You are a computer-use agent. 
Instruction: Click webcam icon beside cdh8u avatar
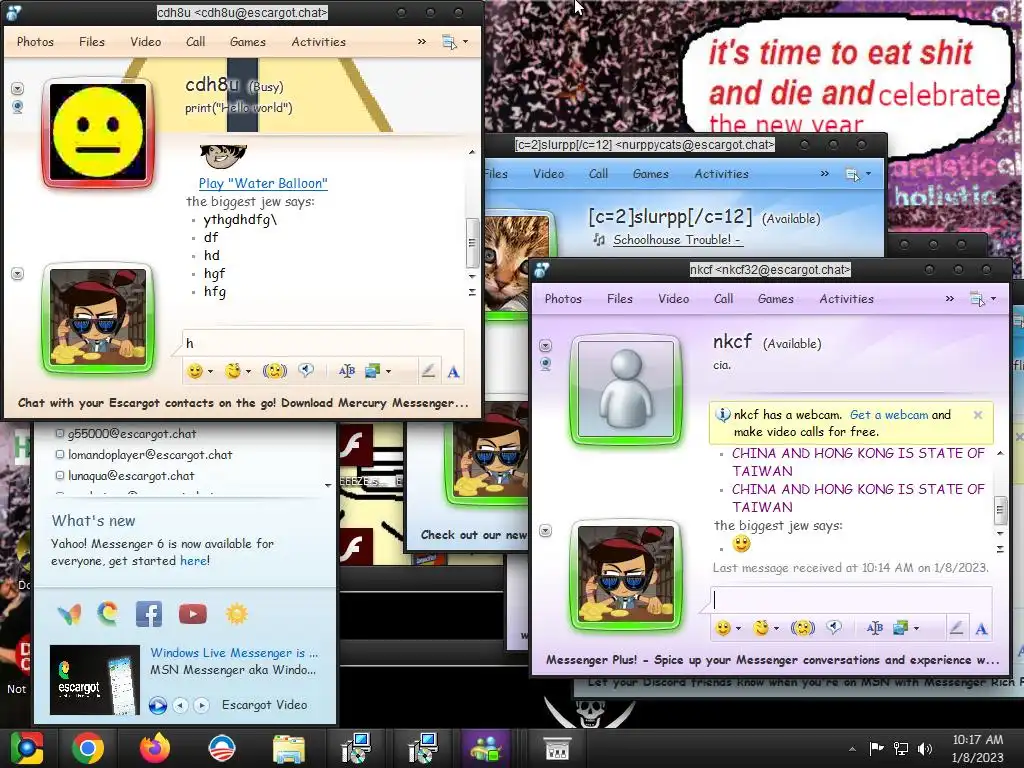18,106
